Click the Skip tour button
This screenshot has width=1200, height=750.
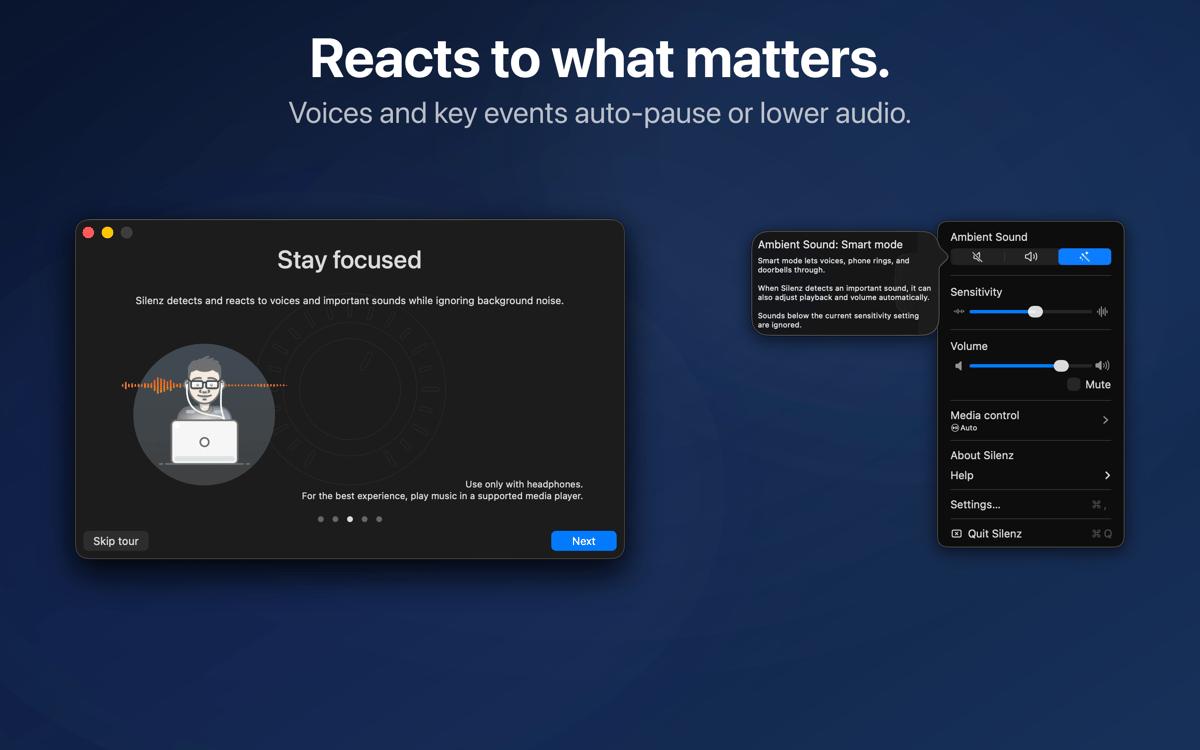116,541
